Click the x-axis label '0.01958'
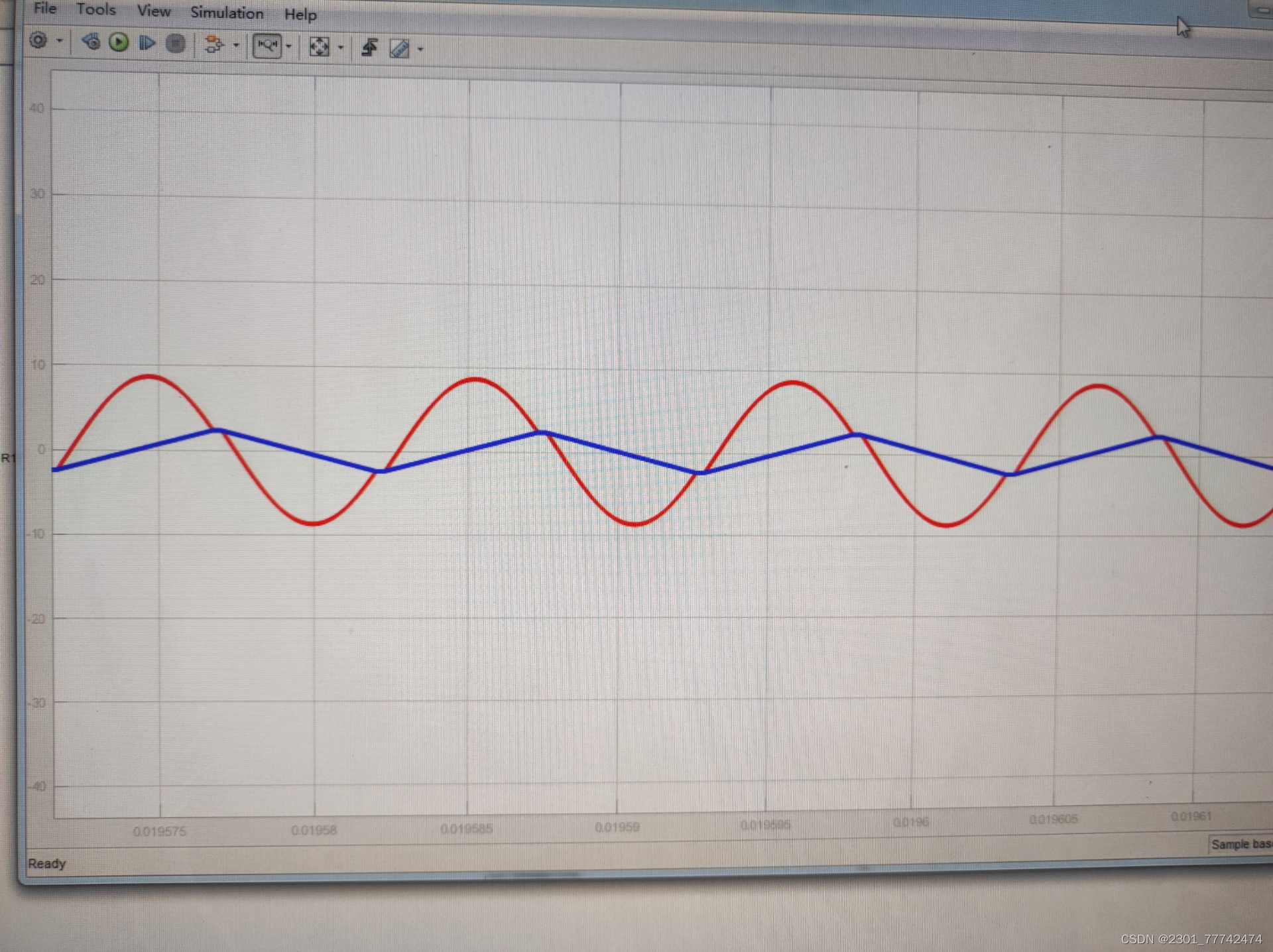This screenshot has width=1273, height=952. point(314,830)
